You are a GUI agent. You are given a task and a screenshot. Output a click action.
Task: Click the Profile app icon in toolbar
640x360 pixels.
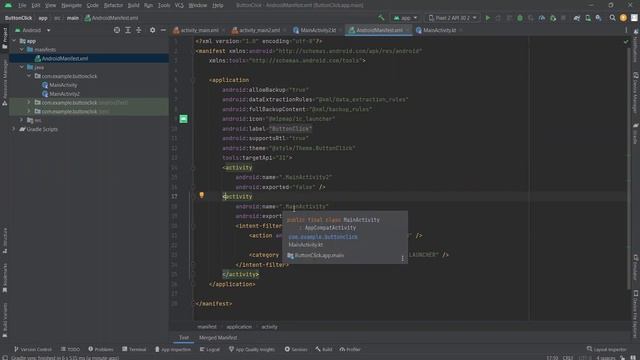coord(542,18)
